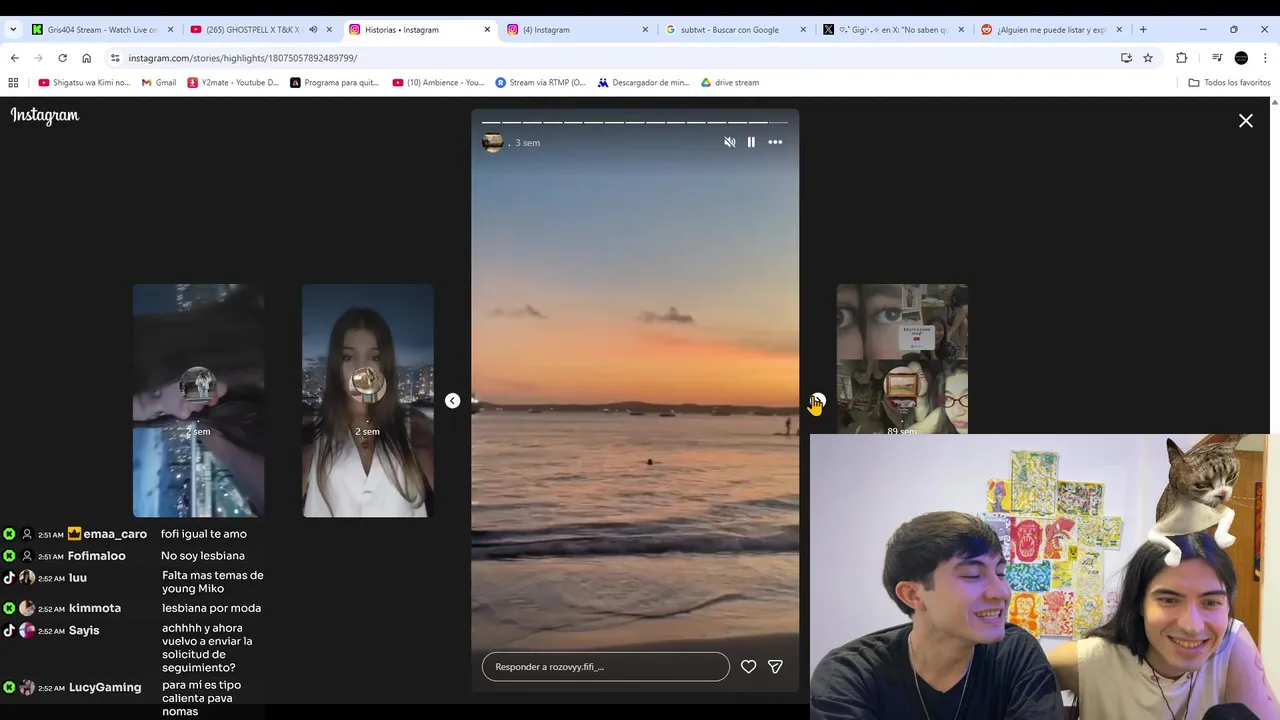Close the story viewer with X
The width and height of the screenshot is (1280, 720).
(1246, 121)
